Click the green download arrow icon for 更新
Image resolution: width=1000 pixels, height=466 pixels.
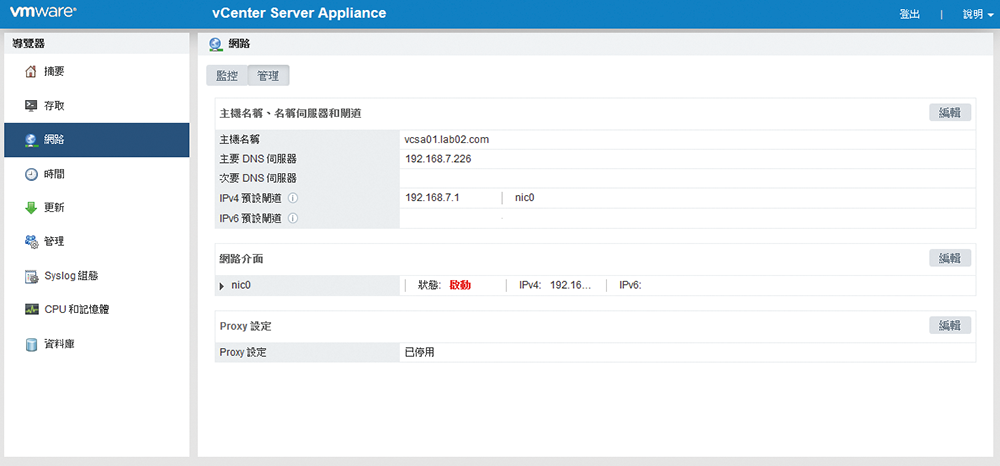click(x=31, y=208)
